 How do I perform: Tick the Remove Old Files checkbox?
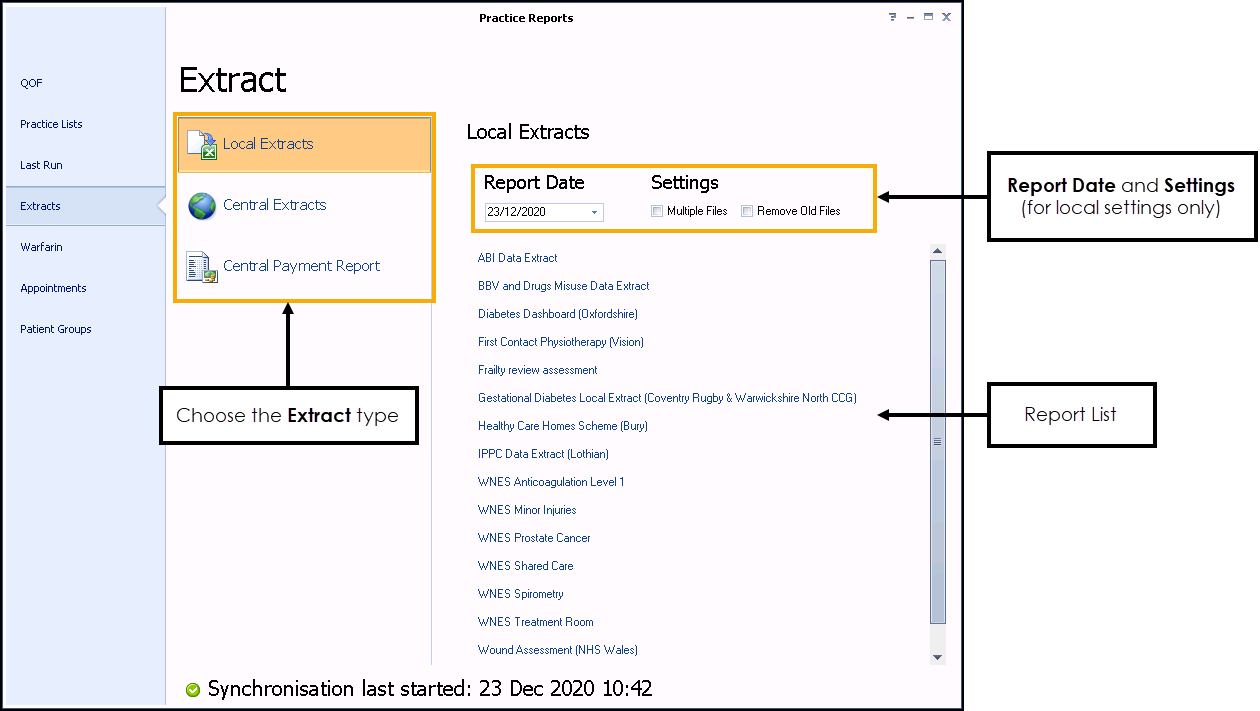[x=747, y=211]
